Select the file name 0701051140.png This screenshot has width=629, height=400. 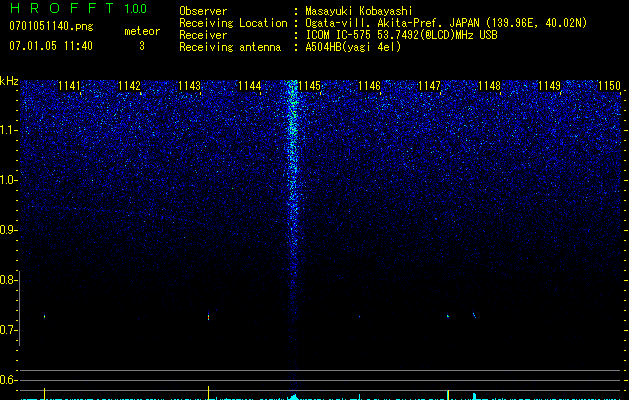point(51,26)
